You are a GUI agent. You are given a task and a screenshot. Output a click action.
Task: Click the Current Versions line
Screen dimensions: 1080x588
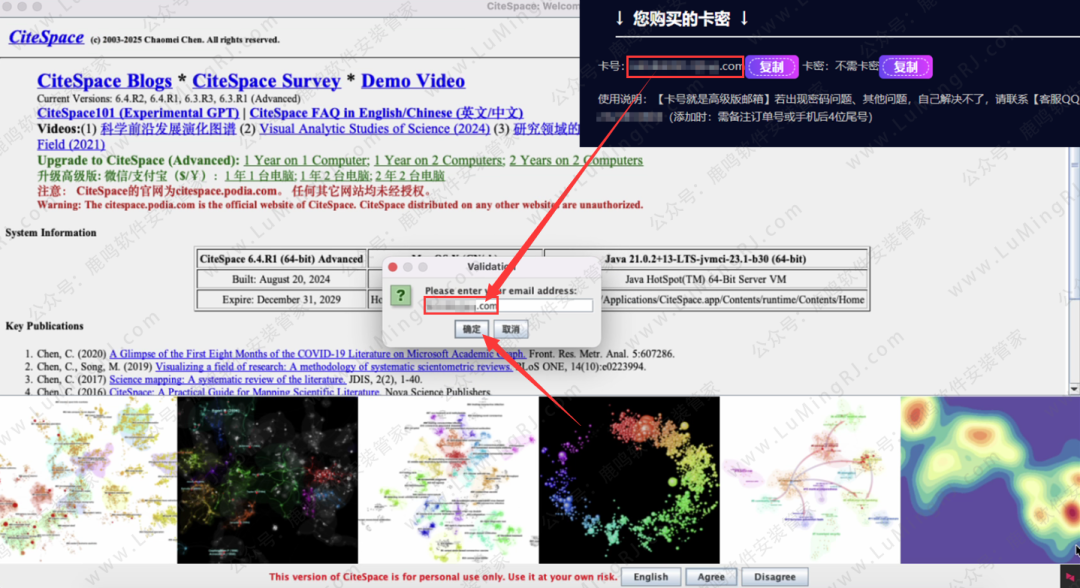(169, 98)
